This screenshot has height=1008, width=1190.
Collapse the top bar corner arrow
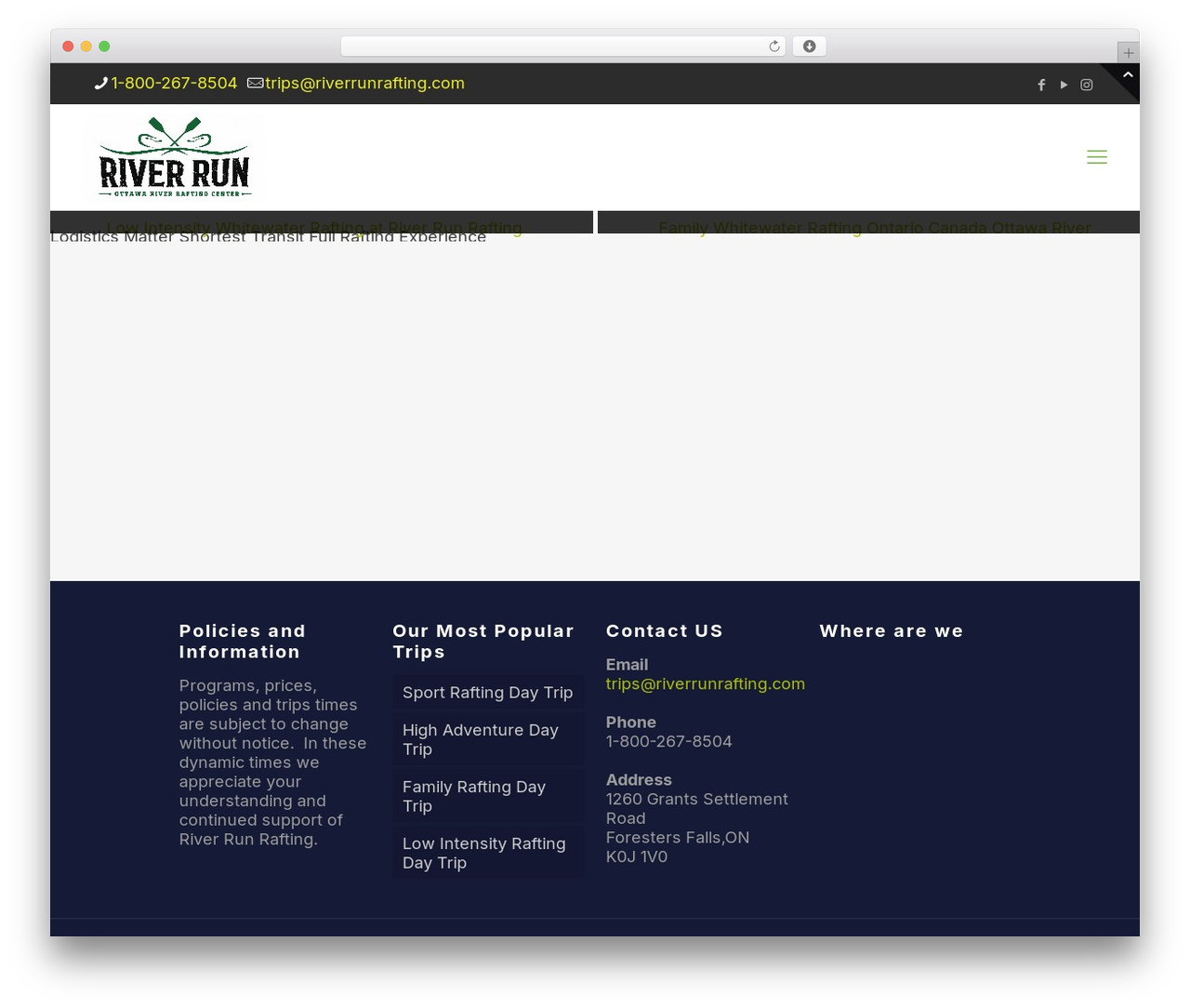[x=1128, y=74]
